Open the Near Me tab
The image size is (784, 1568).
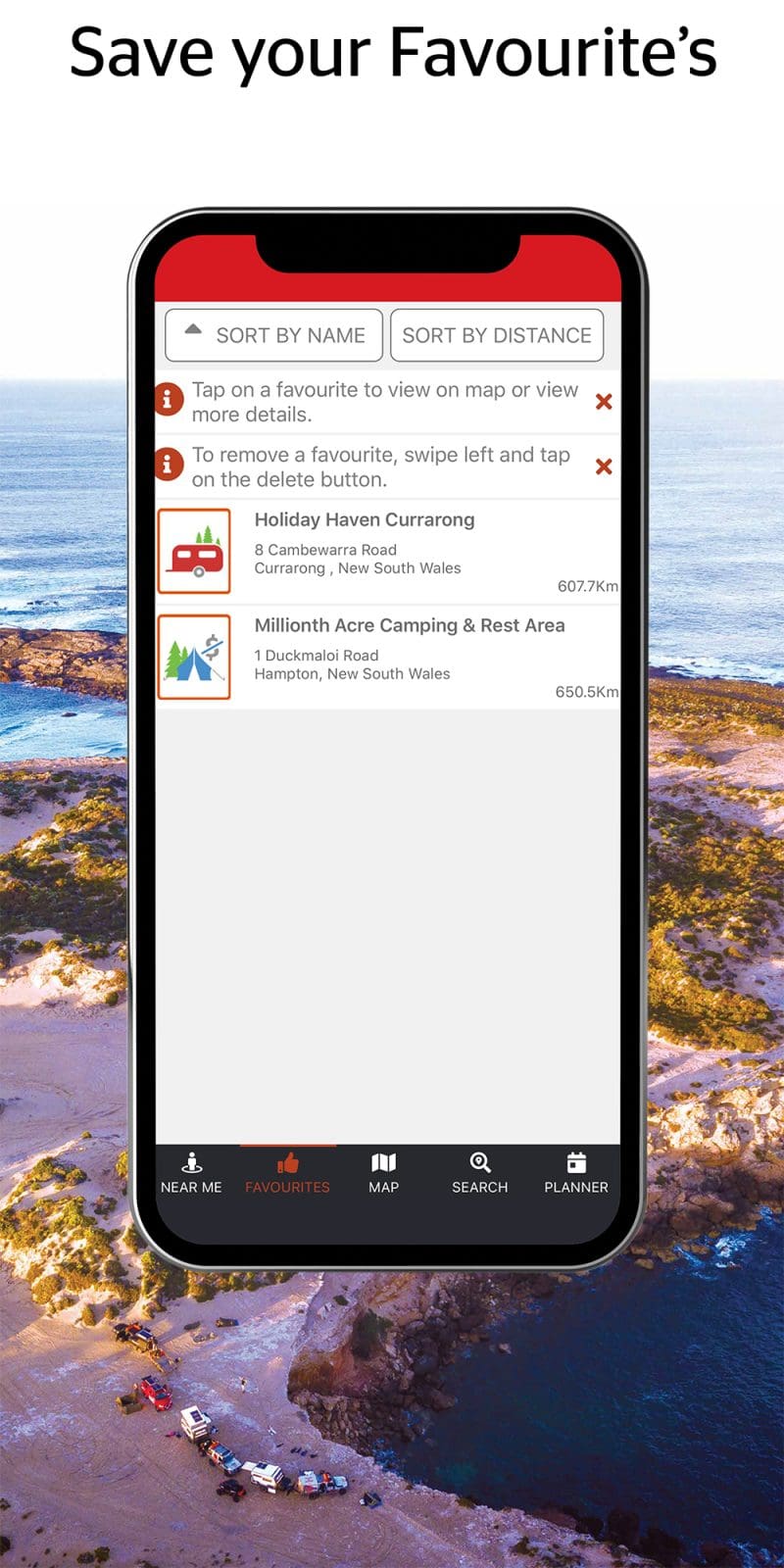[191, 1173]
